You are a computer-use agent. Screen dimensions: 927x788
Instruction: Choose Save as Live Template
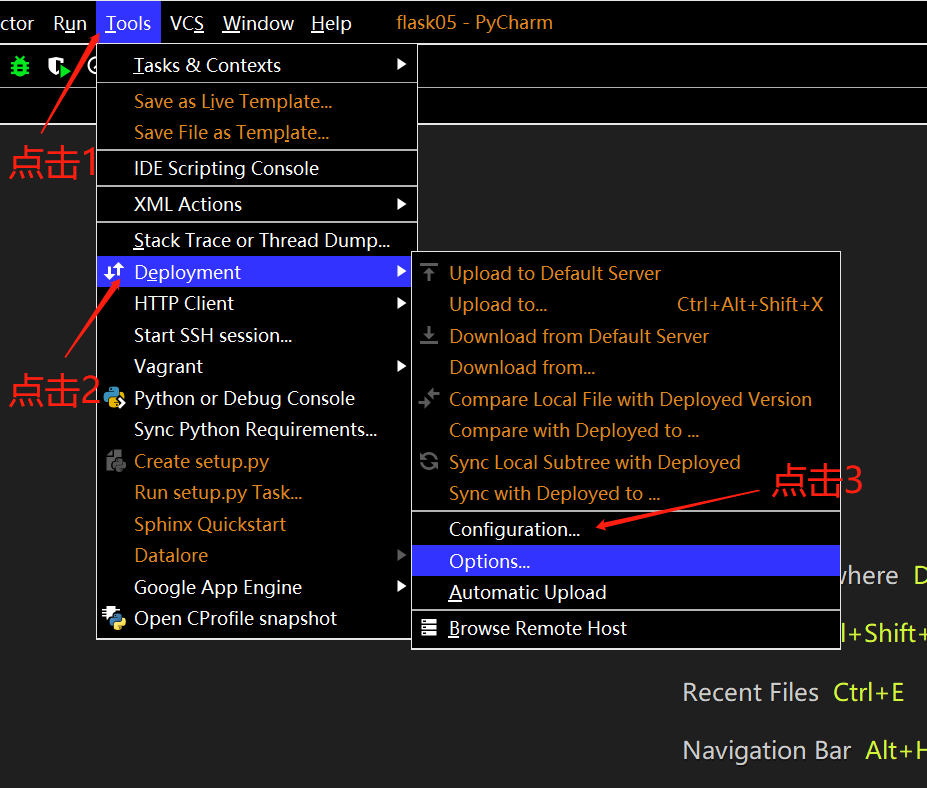point(257,101)
